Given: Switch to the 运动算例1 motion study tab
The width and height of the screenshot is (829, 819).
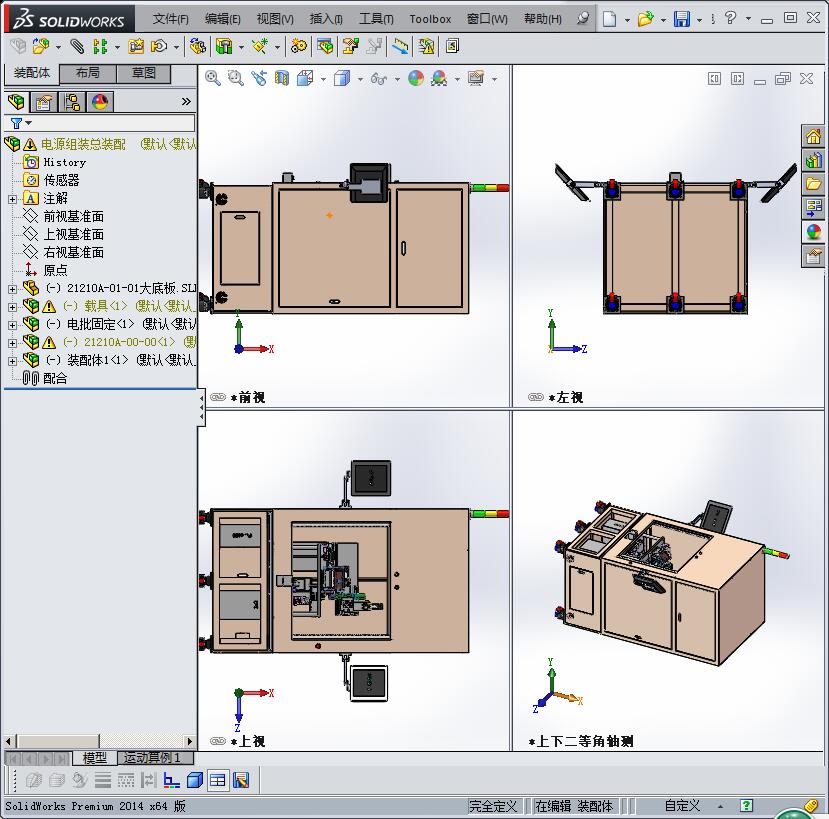Looking at the screenshot, I should [153, 758].
